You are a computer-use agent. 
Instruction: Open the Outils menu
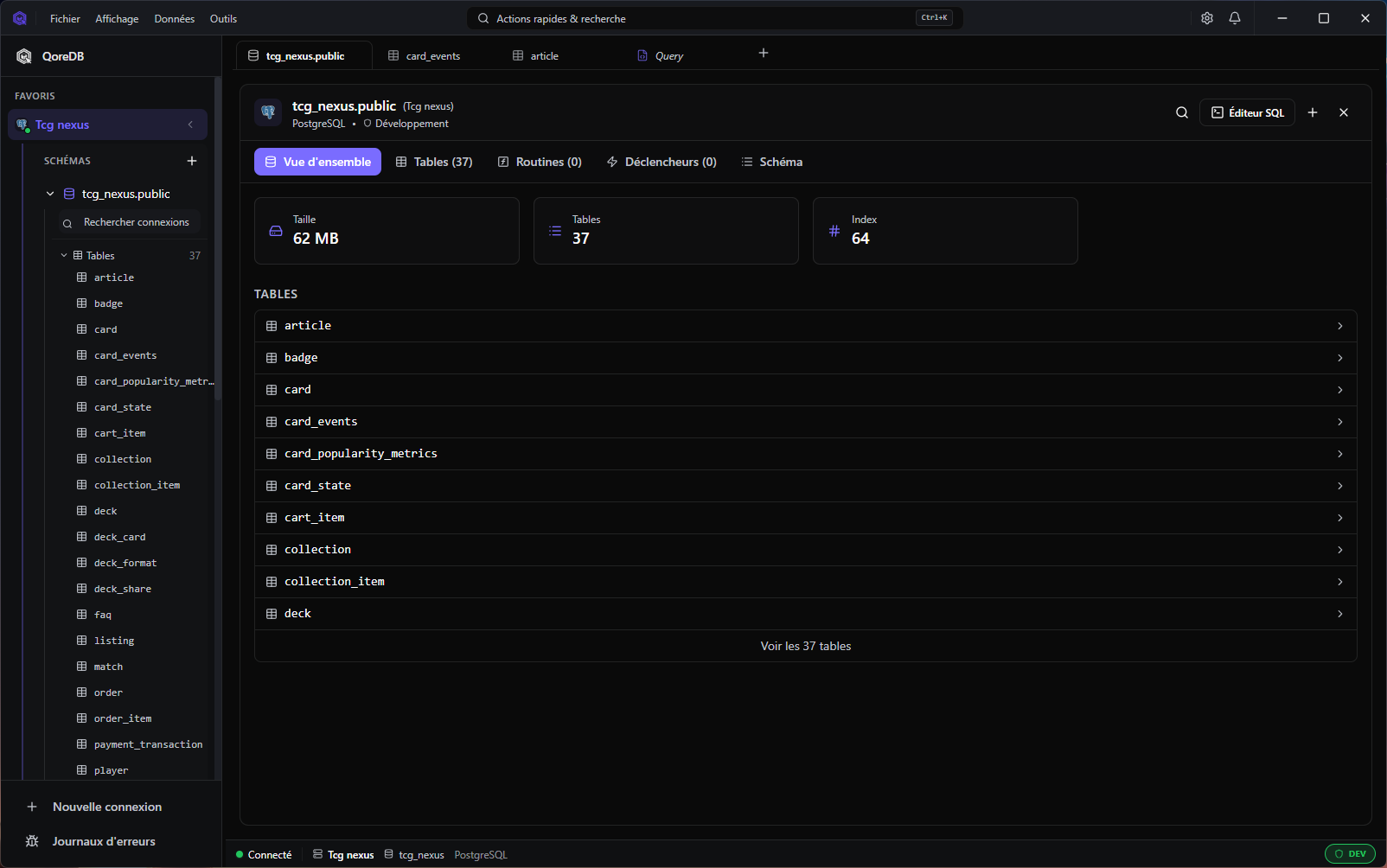point(223,18)
